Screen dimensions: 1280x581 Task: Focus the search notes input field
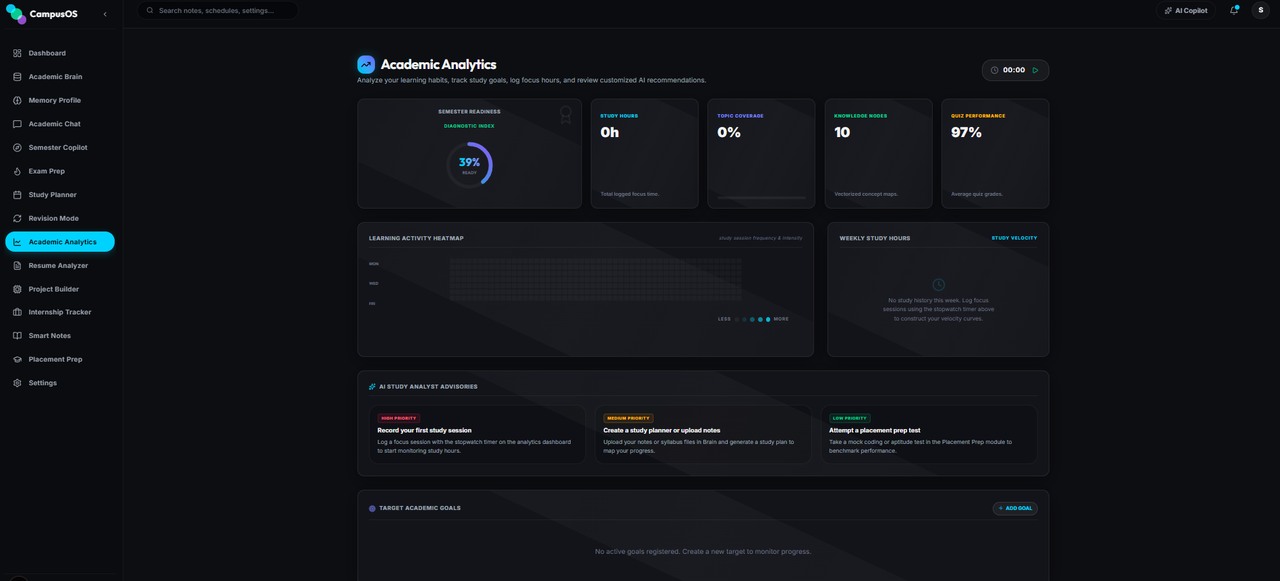tap(217, 11)
